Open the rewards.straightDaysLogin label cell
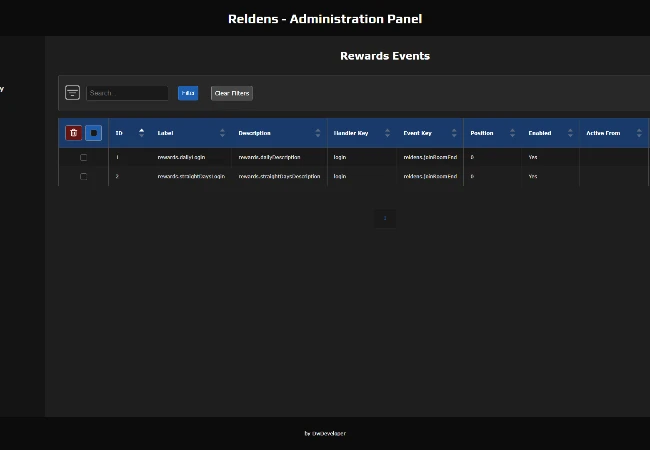The width and height of the screenshot is (650, 450). click(191, 177)
